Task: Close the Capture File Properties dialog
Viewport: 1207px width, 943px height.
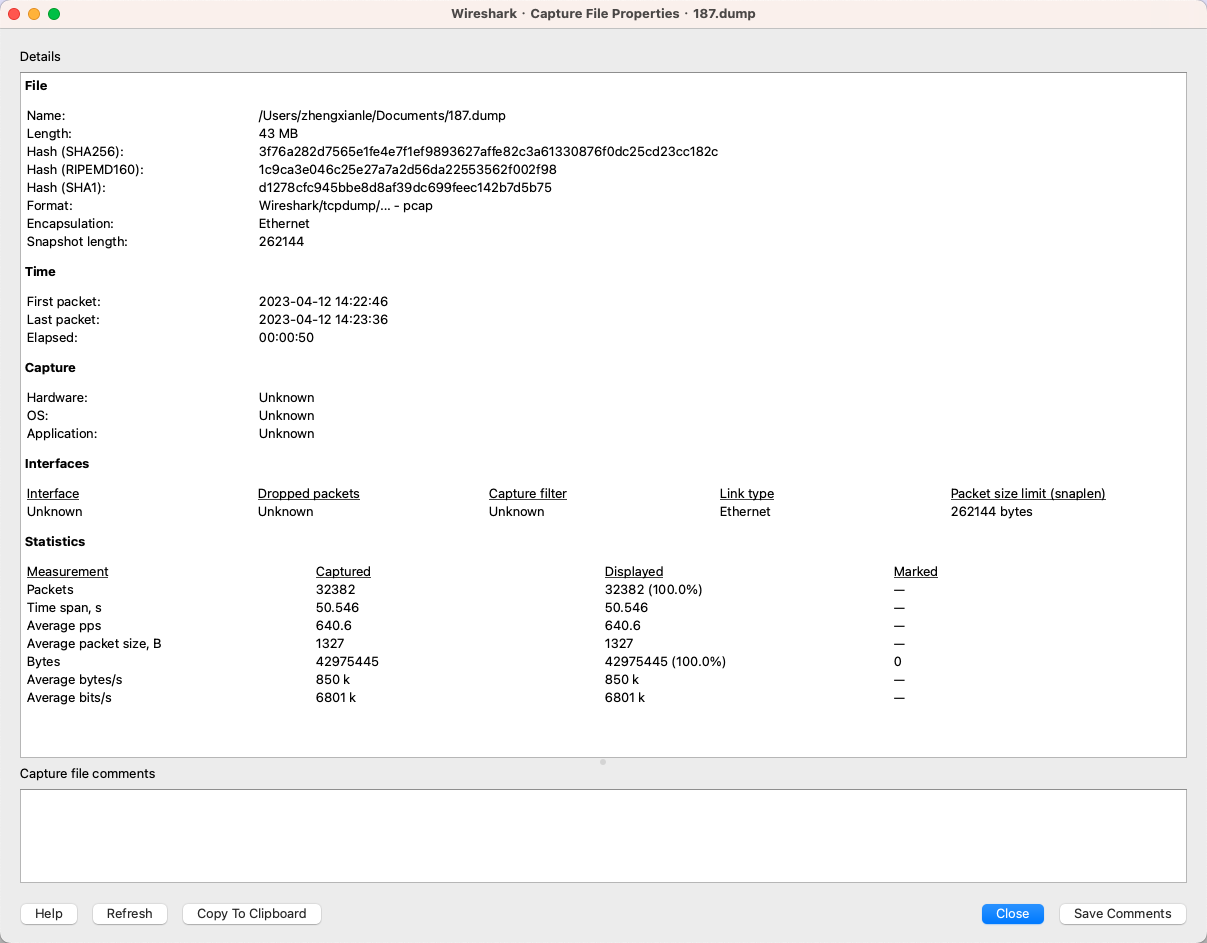Action: tap(1012, 913)
